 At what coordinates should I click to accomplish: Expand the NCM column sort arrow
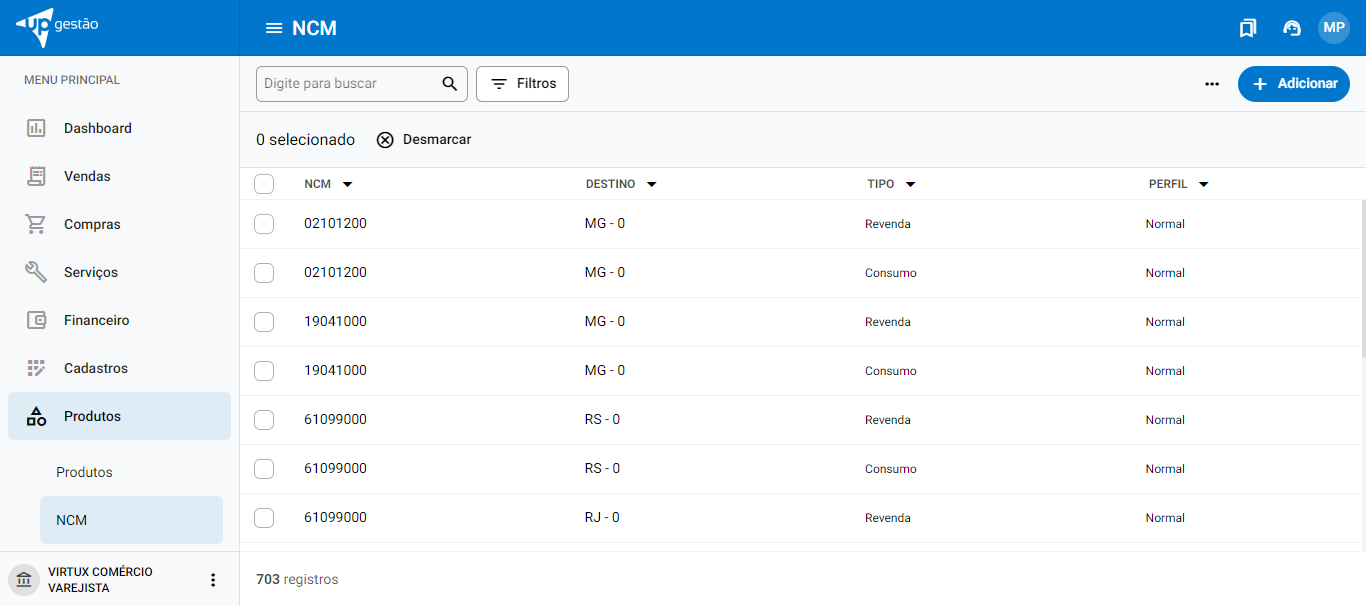click(x=347, y=185)
